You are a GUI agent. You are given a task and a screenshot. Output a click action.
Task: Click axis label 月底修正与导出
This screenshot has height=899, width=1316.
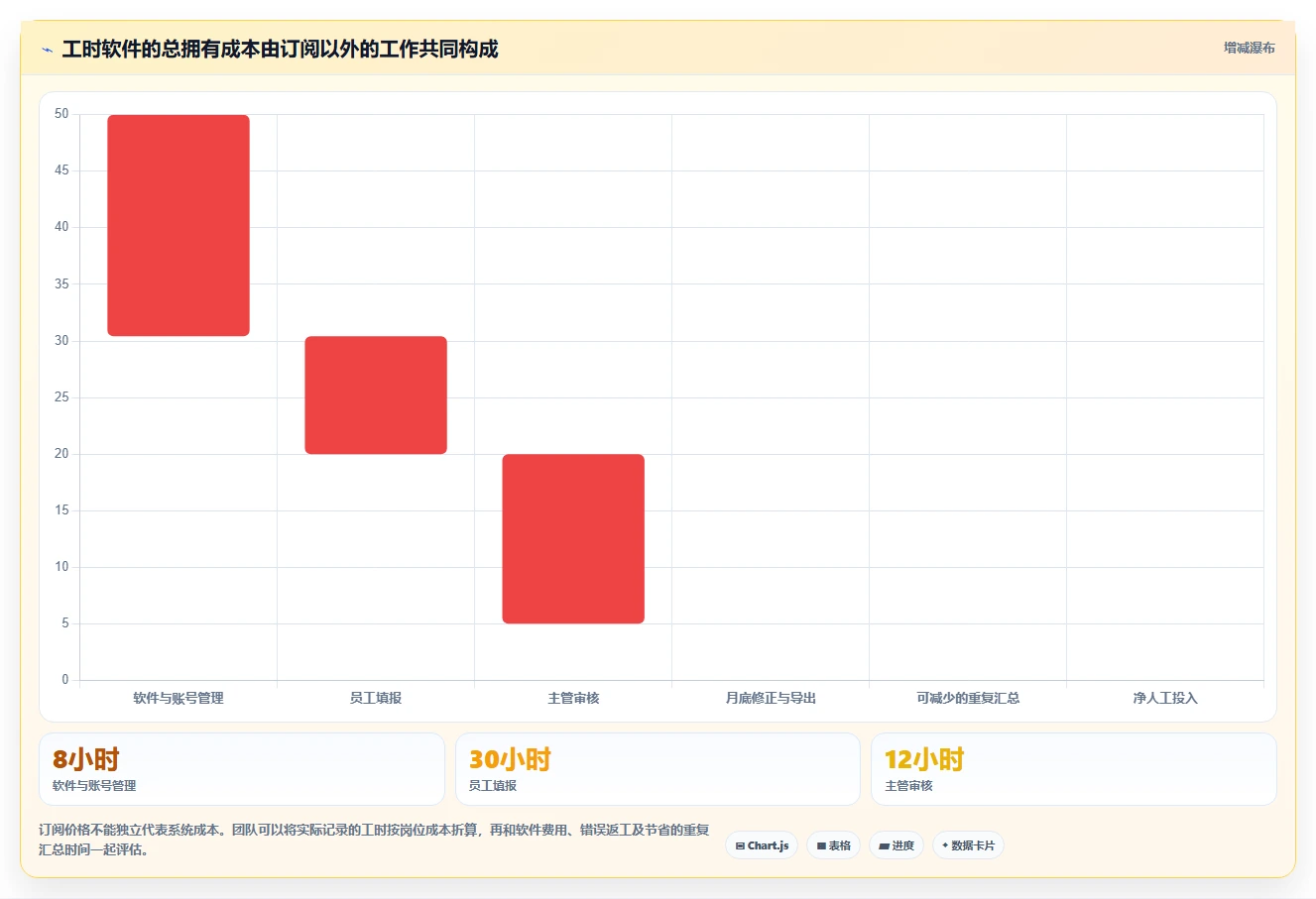tap(771, 698)
